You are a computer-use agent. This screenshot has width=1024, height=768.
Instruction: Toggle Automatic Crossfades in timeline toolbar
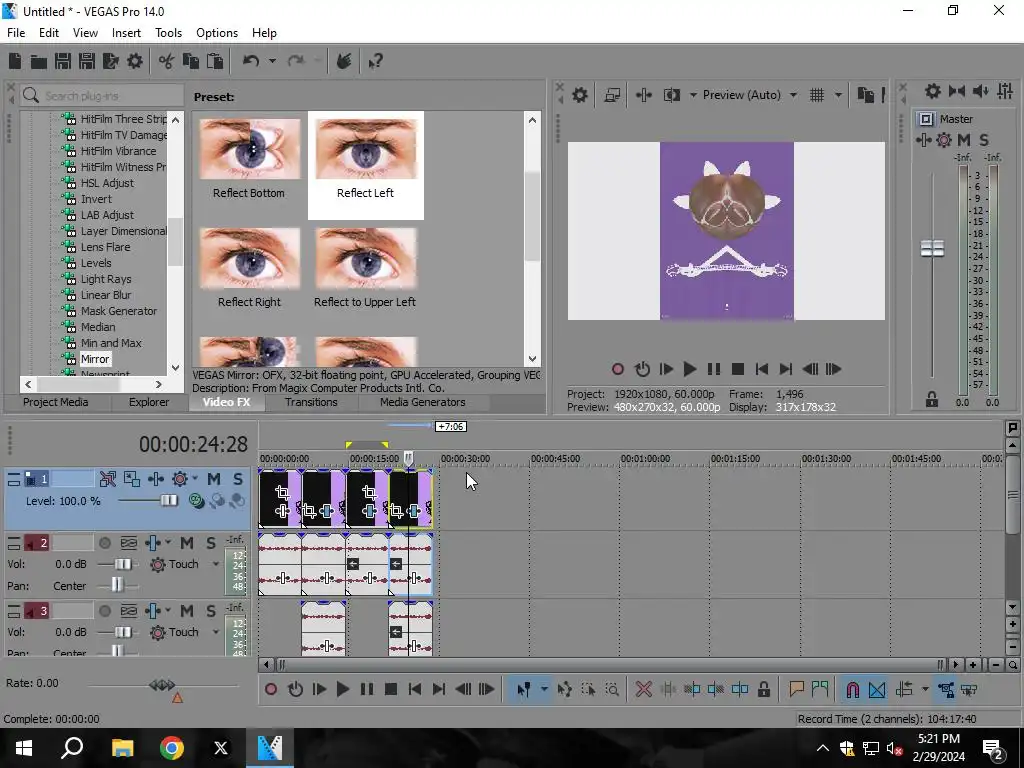877,689
